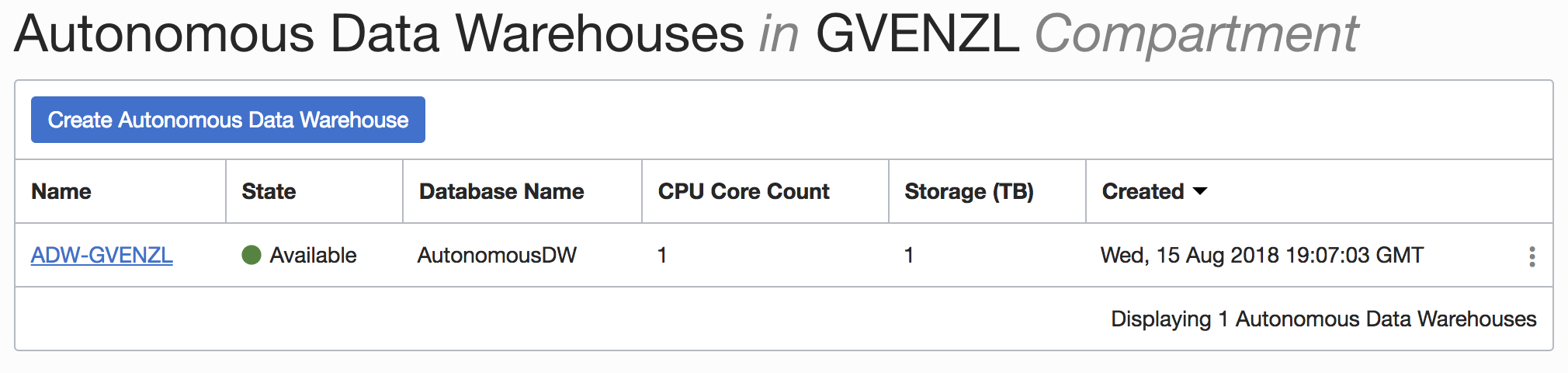Screen dimensions: 1568x373
Task: Sort by the State column header
Action: [269, 191]
